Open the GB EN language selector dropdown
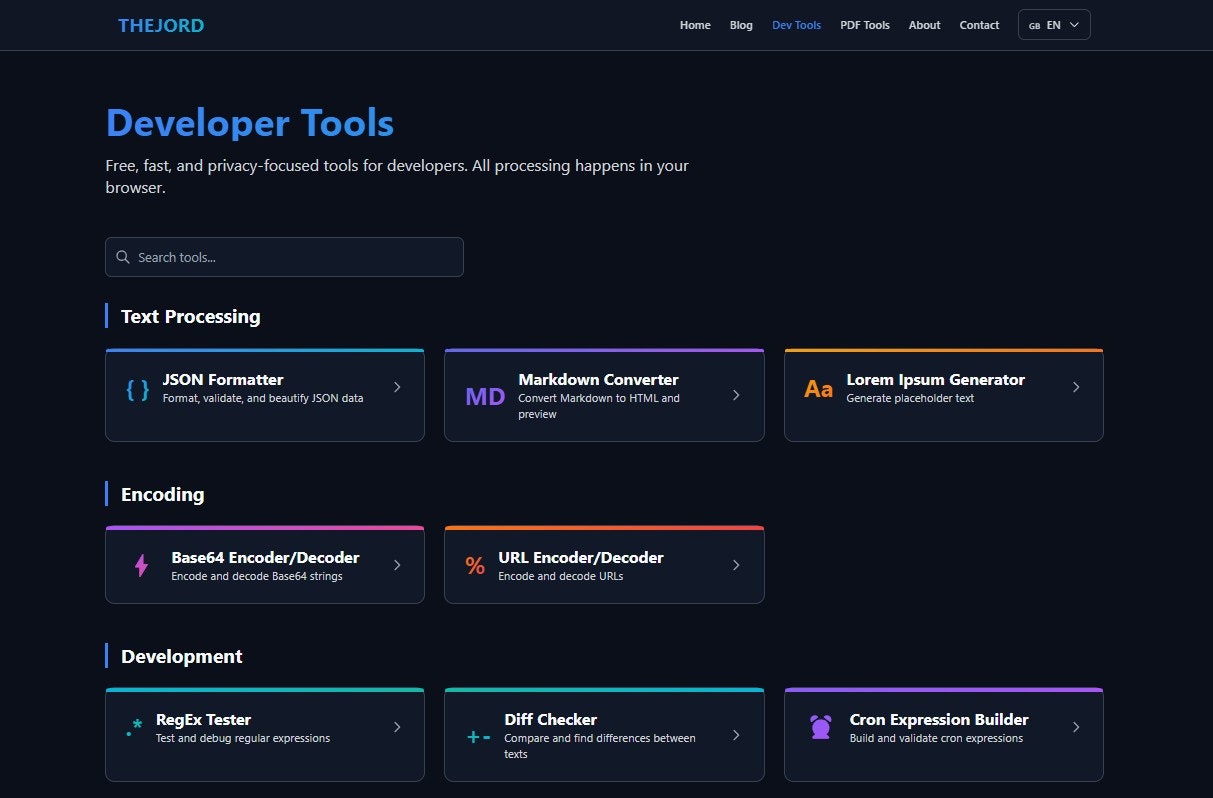 pyautogui.click(x=1054, y=24)
